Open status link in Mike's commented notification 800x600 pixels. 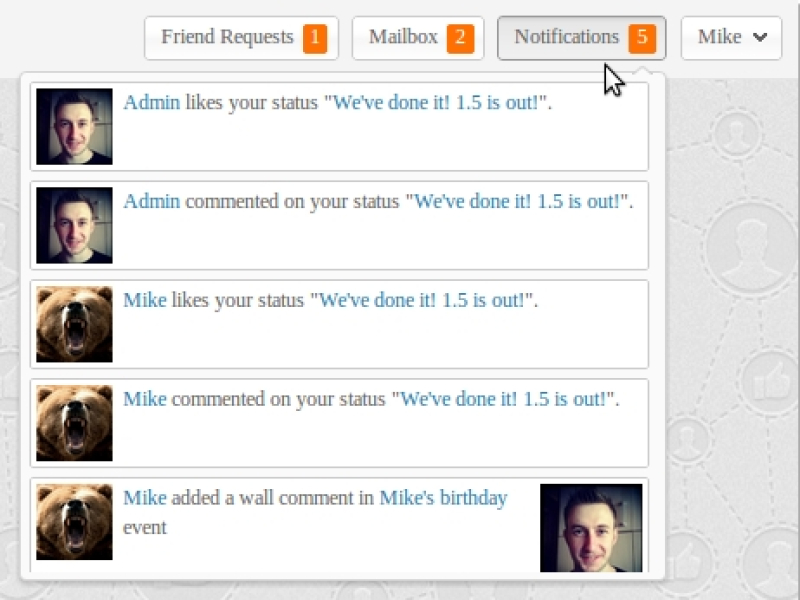[x=504, y=399]
